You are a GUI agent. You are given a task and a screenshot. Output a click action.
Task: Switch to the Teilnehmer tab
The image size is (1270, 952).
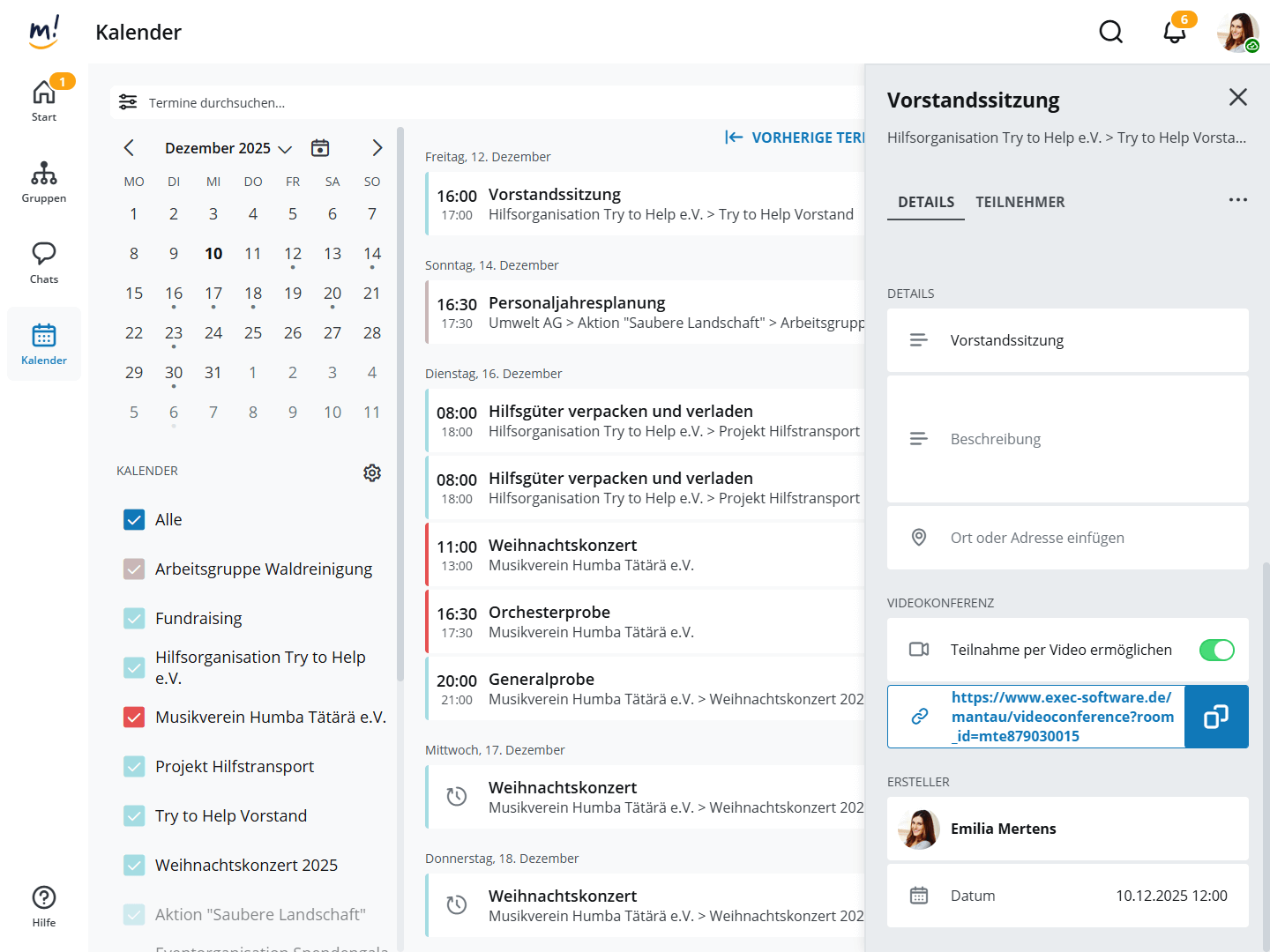tap(1020, 202)
